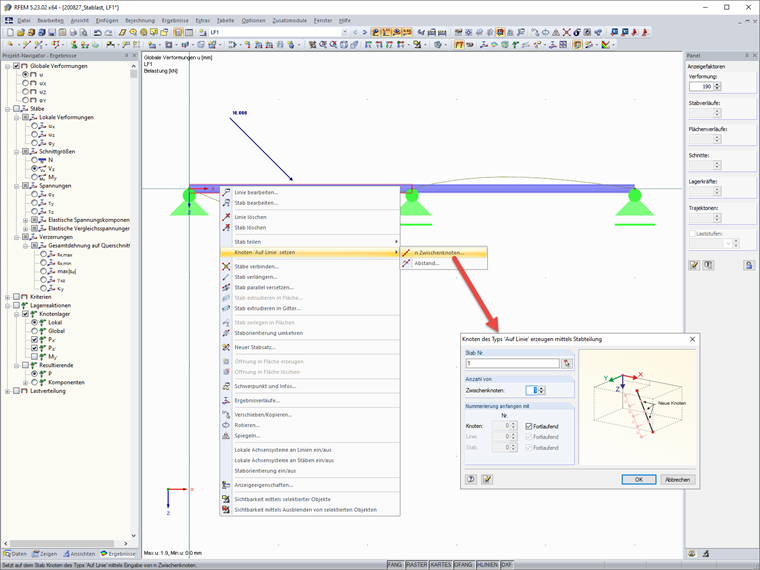Select the Global support reaction radio button
This screenshot has height=570, width=760.
[34, 331]
